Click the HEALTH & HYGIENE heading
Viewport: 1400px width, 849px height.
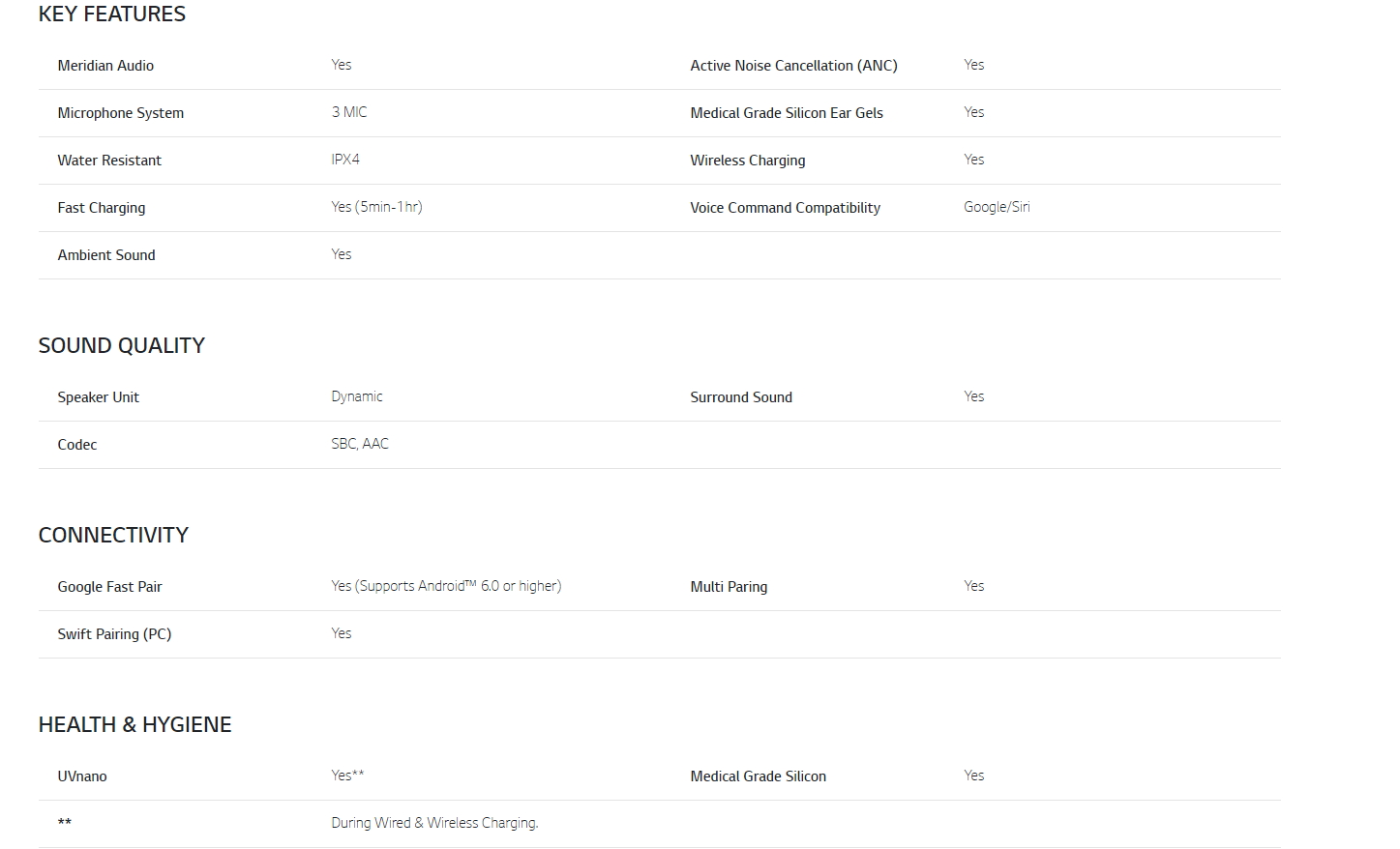pos(135,725)
